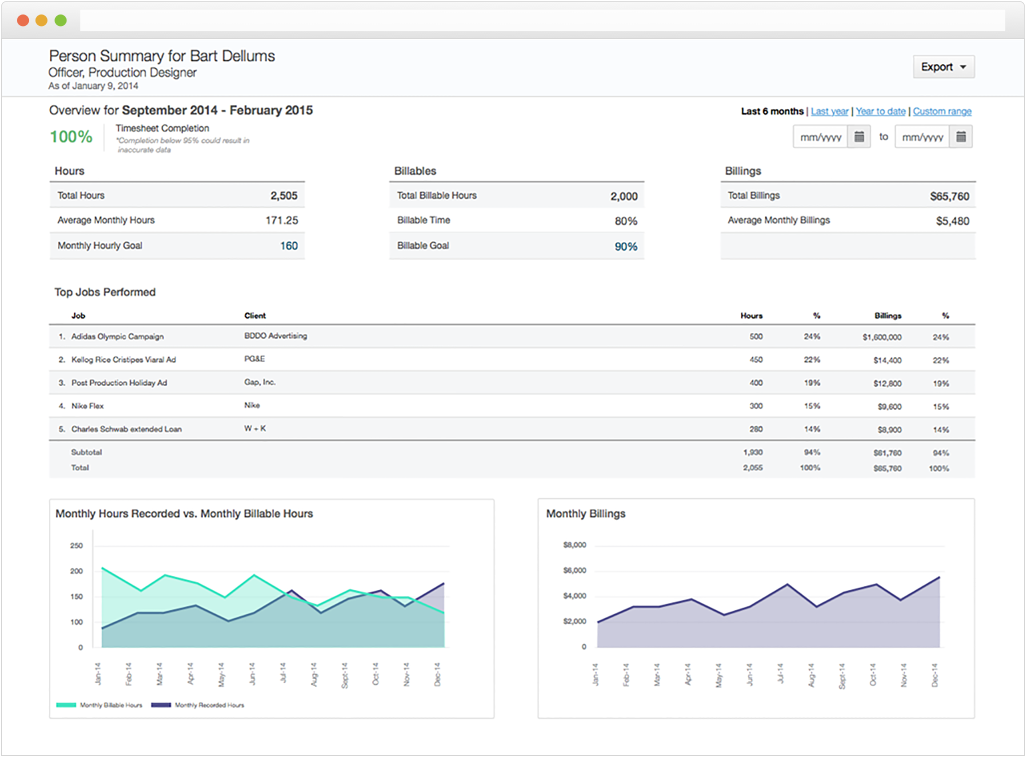Open the Year to date report
Screen dimensions: 1026x757
click(880, 111)
